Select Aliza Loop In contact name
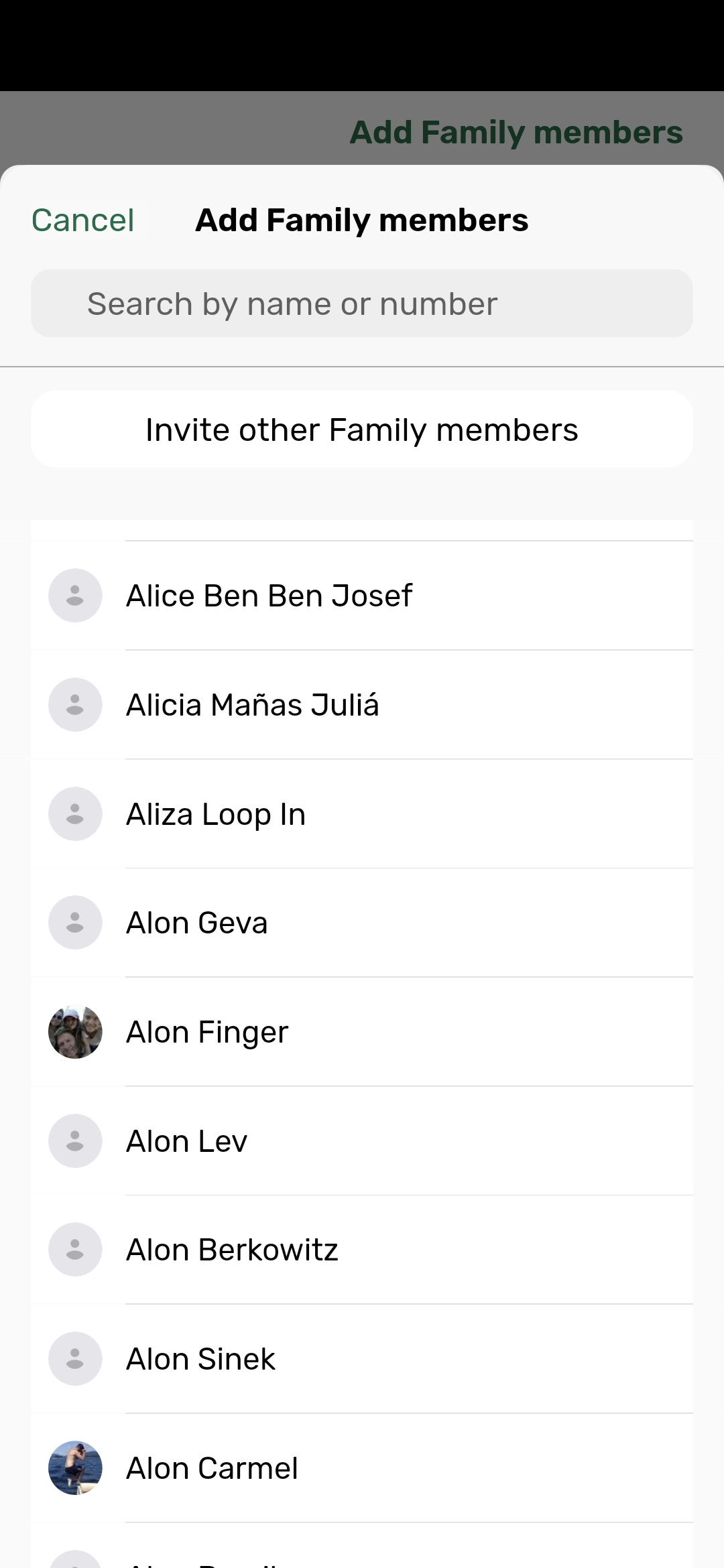724x1568 pixels. point(216,814)
